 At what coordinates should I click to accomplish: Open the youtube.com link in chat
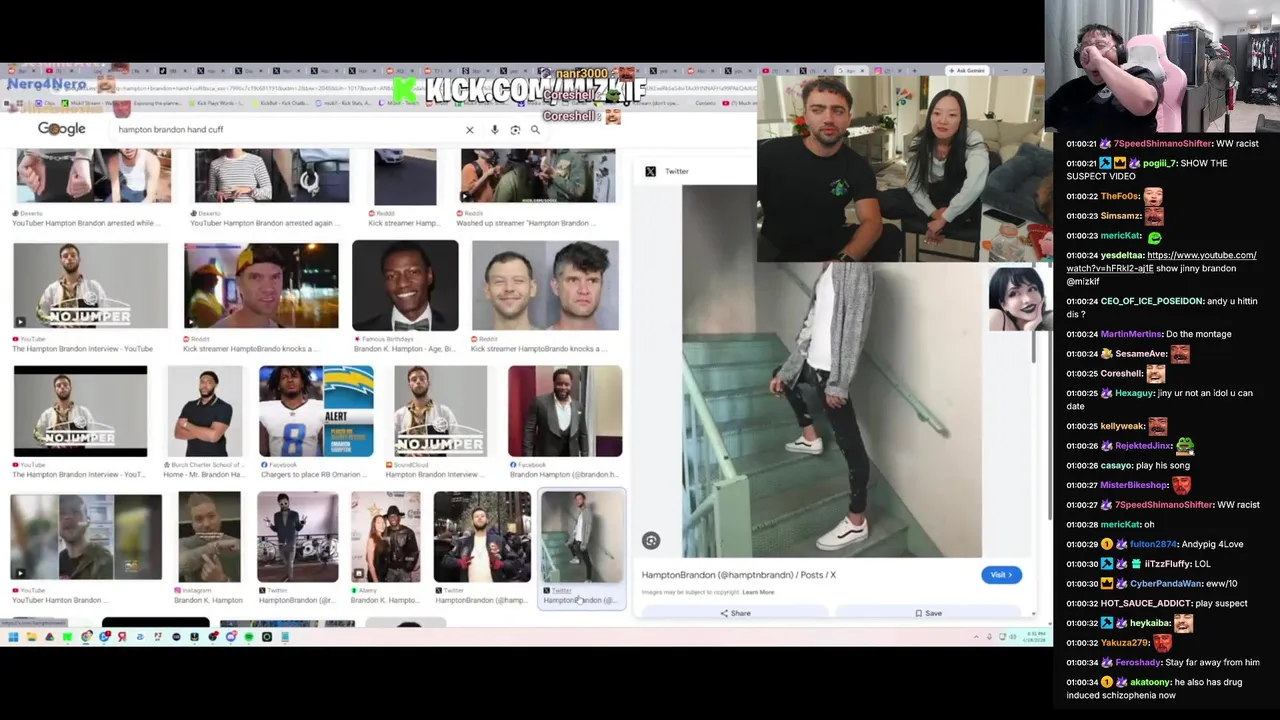pos(1160,262)
